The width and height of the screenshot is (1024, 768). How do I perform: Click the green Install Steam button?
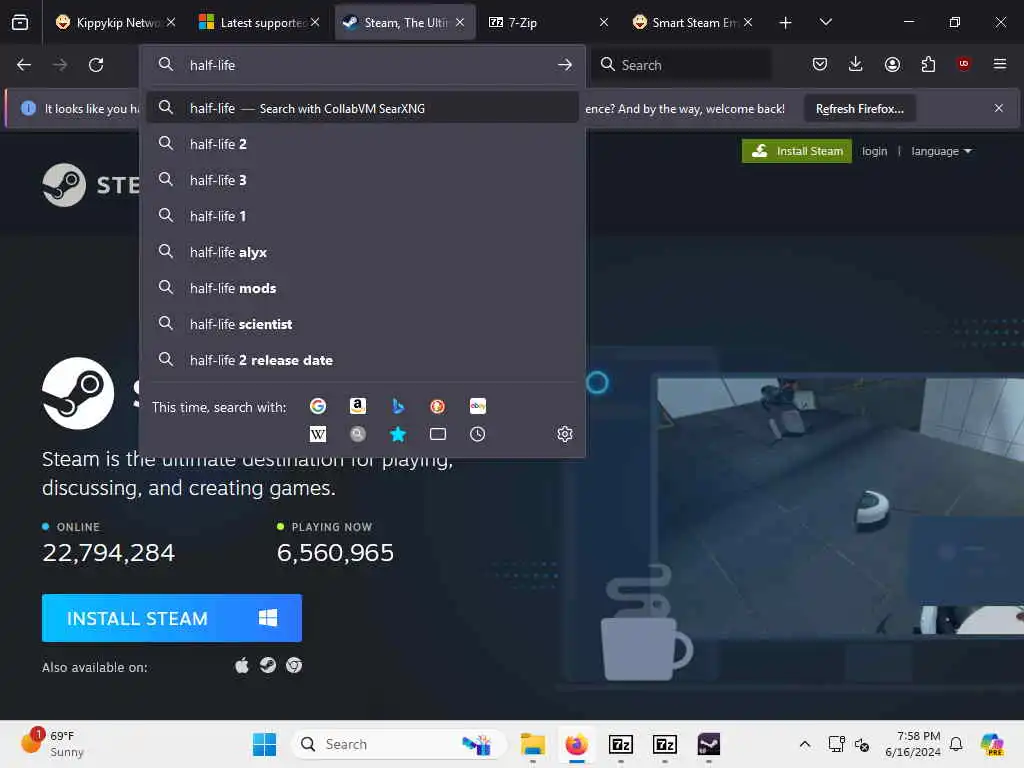(797, 151)
